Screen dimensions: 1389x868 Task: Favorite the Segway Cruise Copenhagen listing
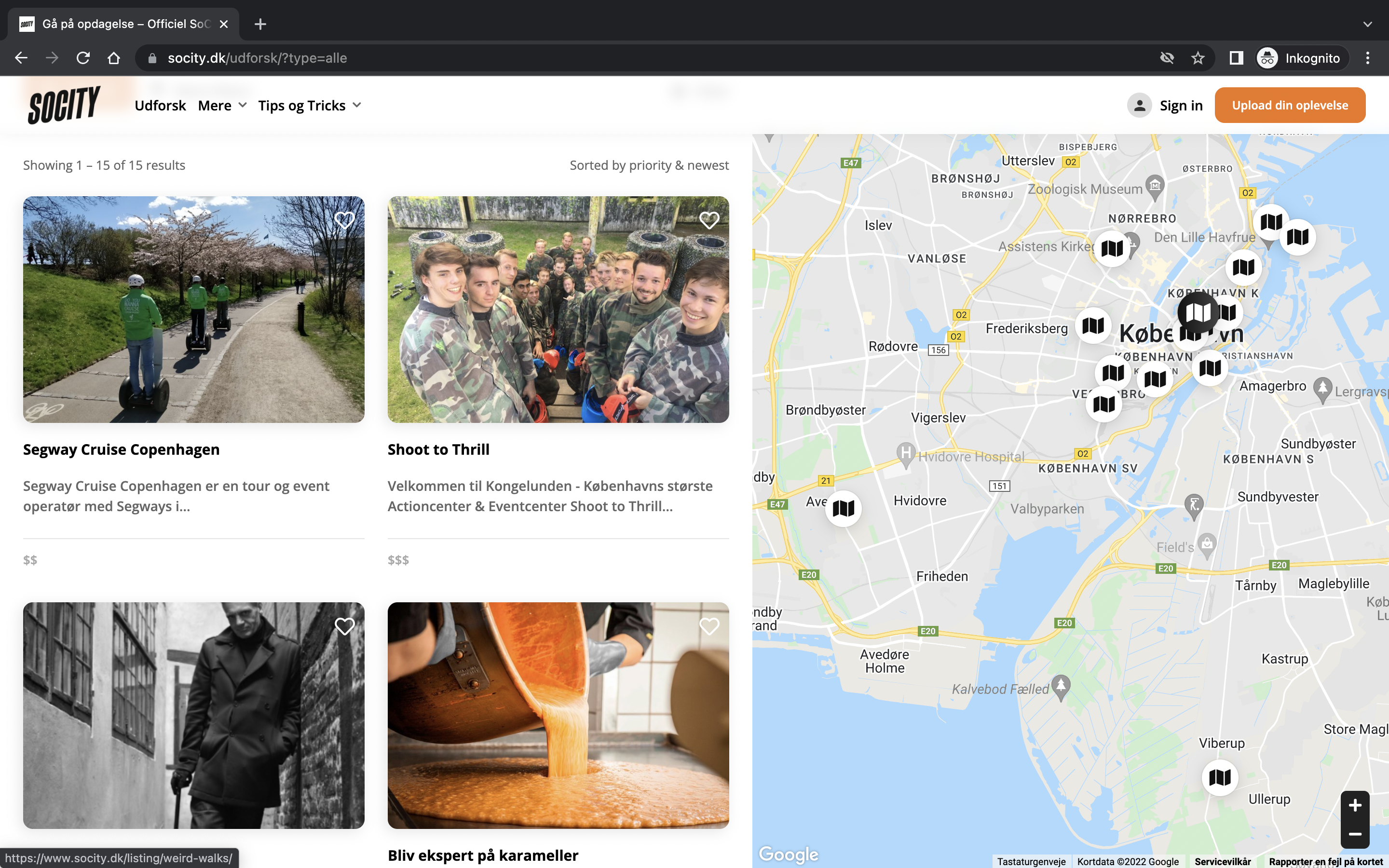tap(344, 220)
